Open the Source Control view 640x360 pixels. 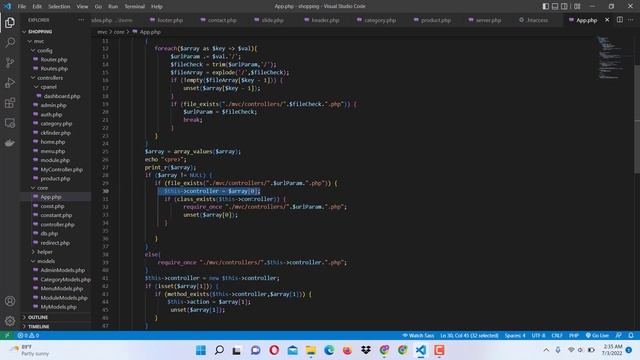point(10,62)
